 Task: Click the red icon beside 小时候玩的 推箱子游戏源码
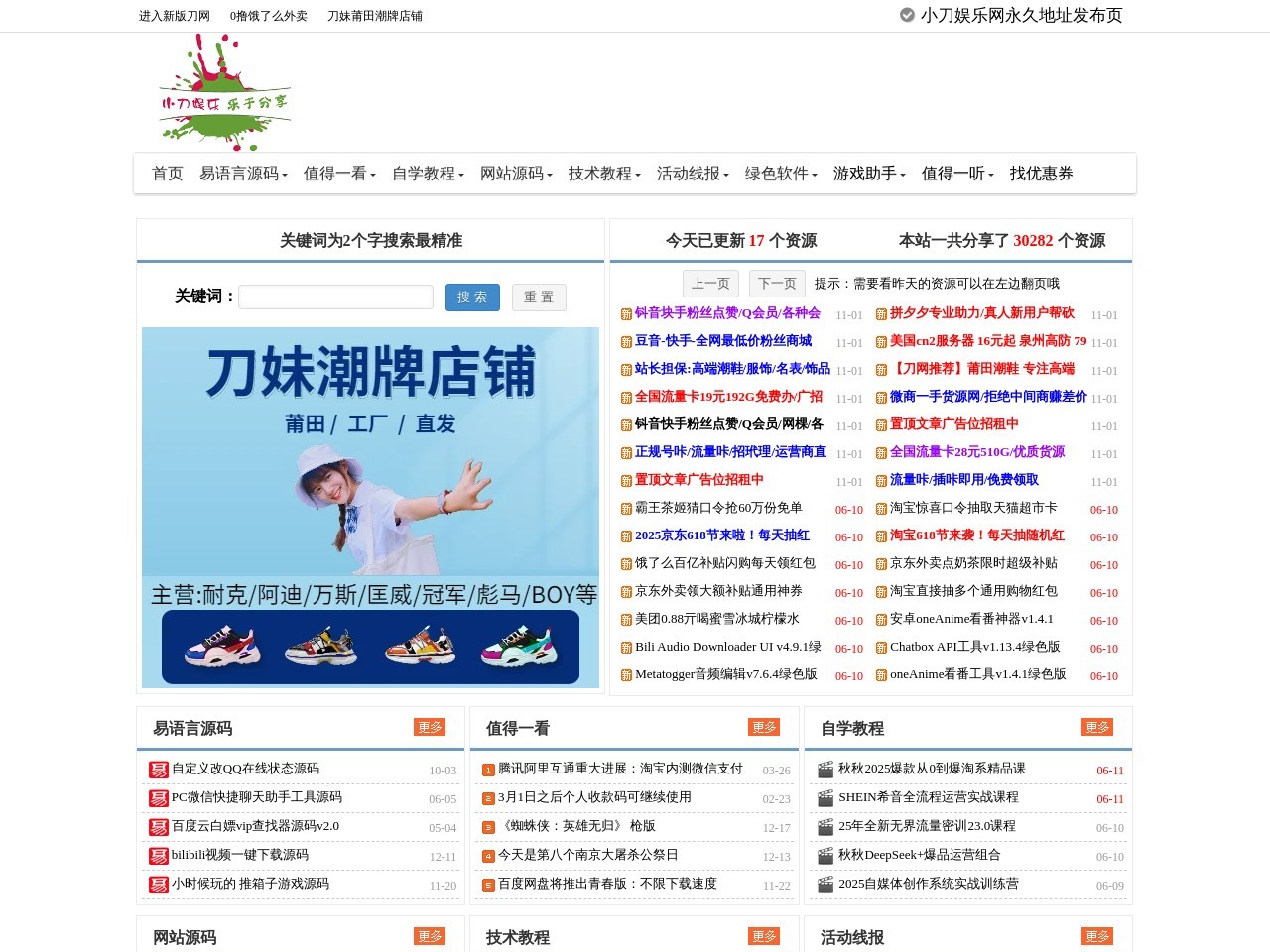coord(159,885)
